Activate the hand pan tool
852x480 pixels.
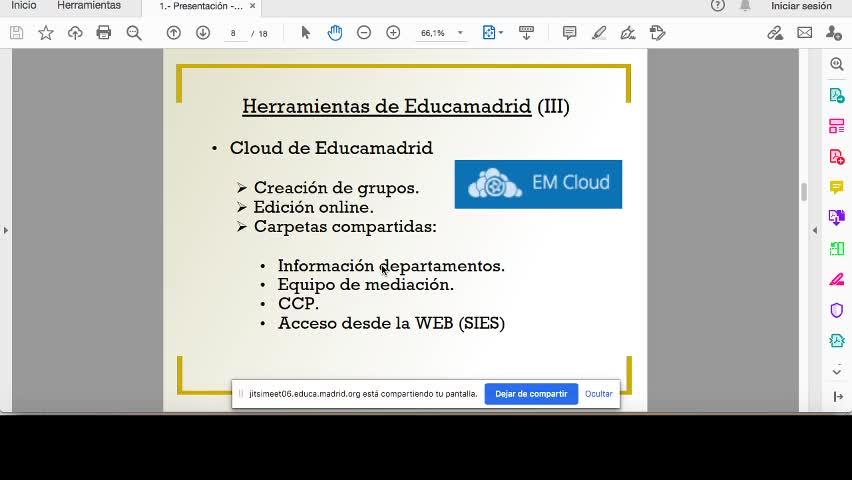(335, 33)
